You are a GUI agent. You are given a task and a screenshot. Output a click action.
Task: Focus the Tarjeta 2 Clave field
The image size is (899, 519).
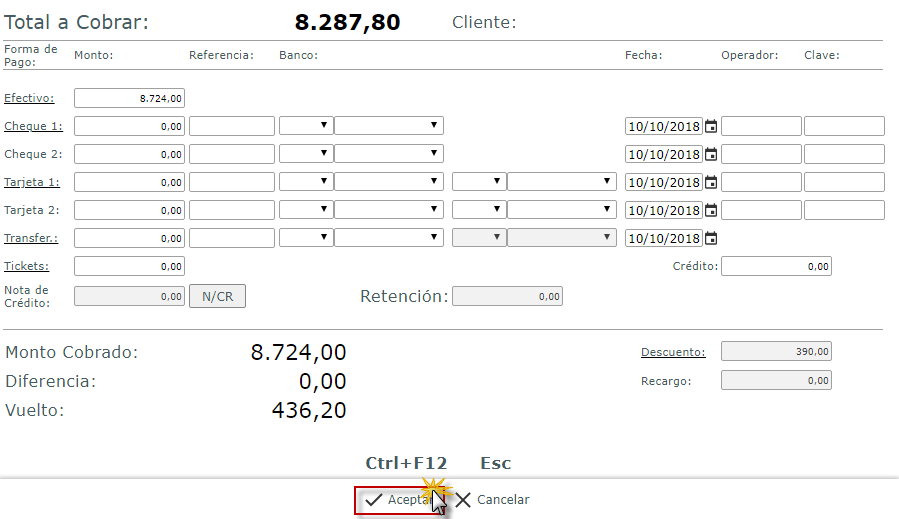coord(844,210)
